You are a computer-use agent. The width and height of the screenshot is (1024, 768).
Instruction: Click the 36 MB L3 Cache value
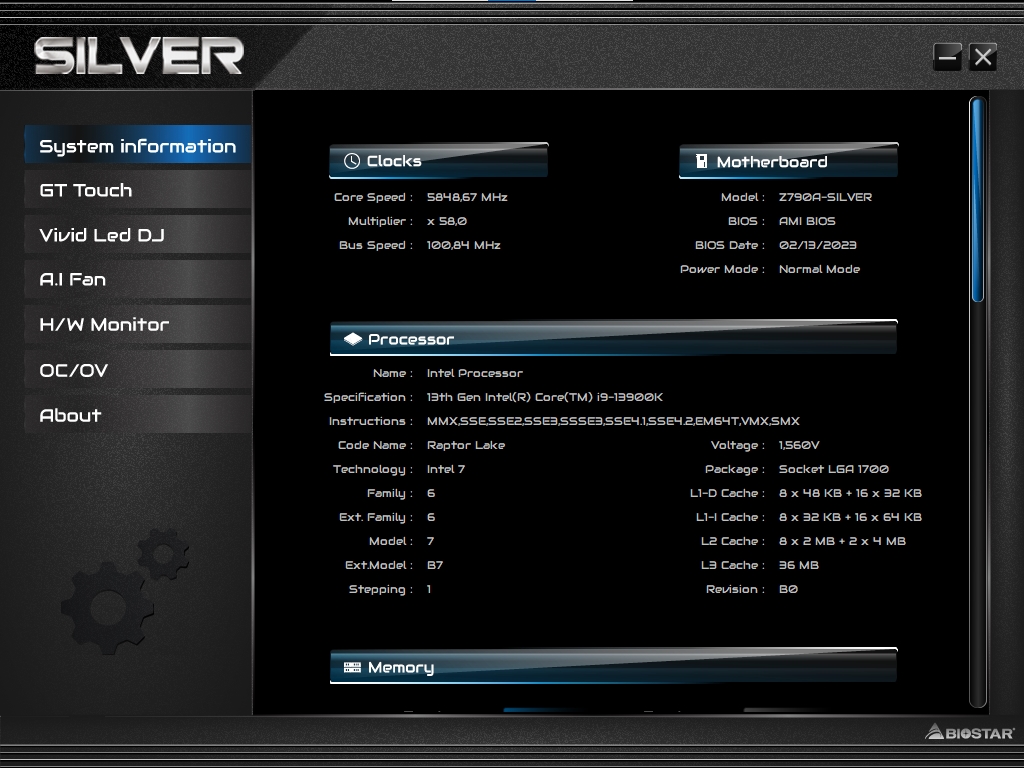pos(799,566)
